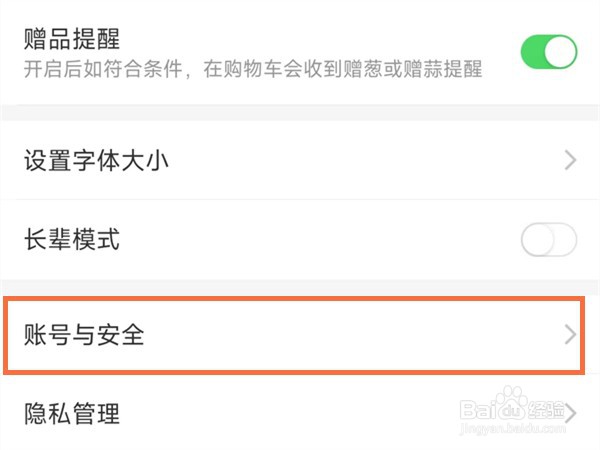This screenshot has height=450, width=600.
Task: Tap the chevron beside 设置字体大小
Action: click(571, 160)
